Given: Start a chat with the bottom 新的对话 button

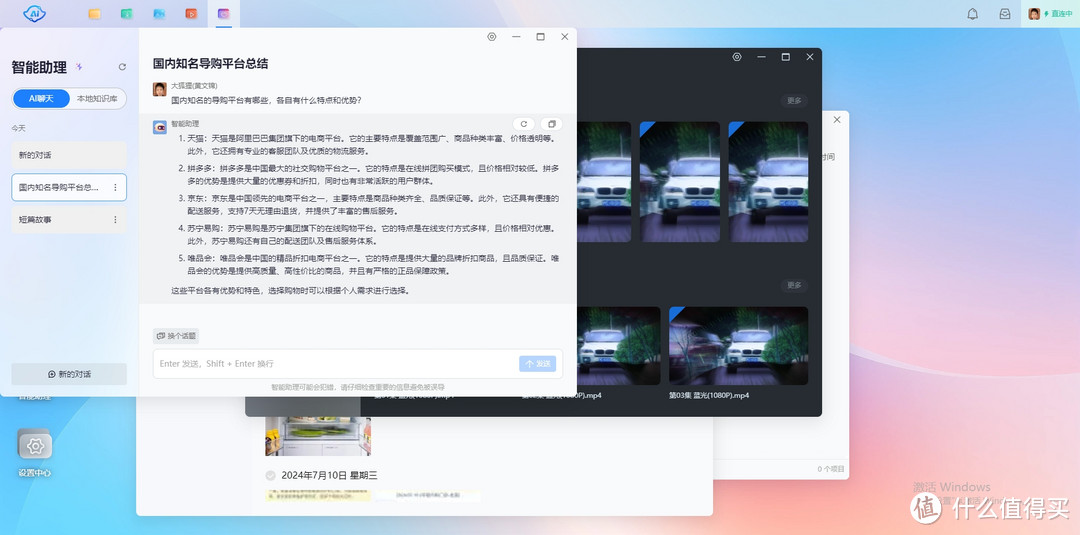Looking at the screenshot, I should pos(69,374).
